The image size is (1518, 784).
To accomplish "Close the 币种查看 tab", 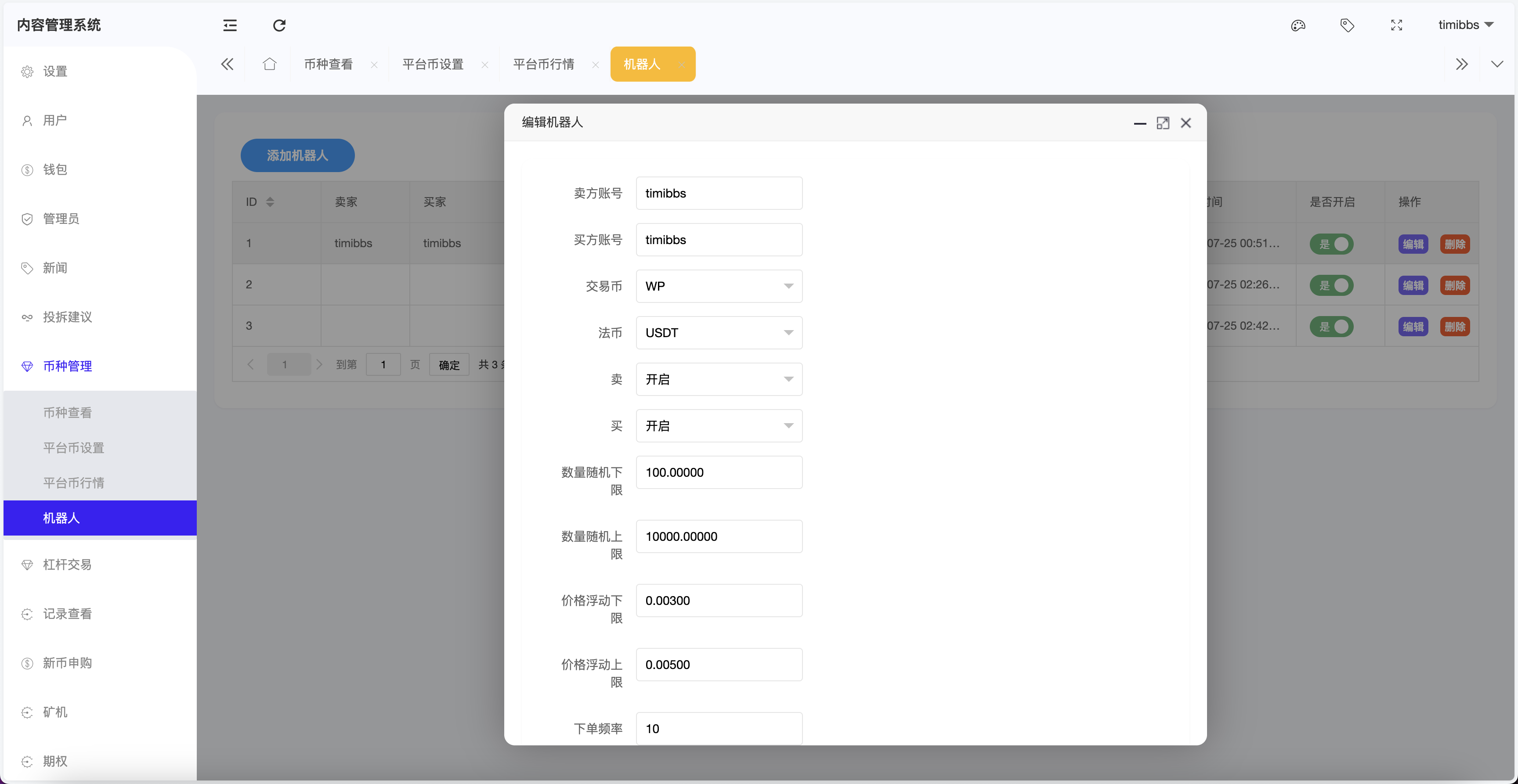I will click(374, 65).
